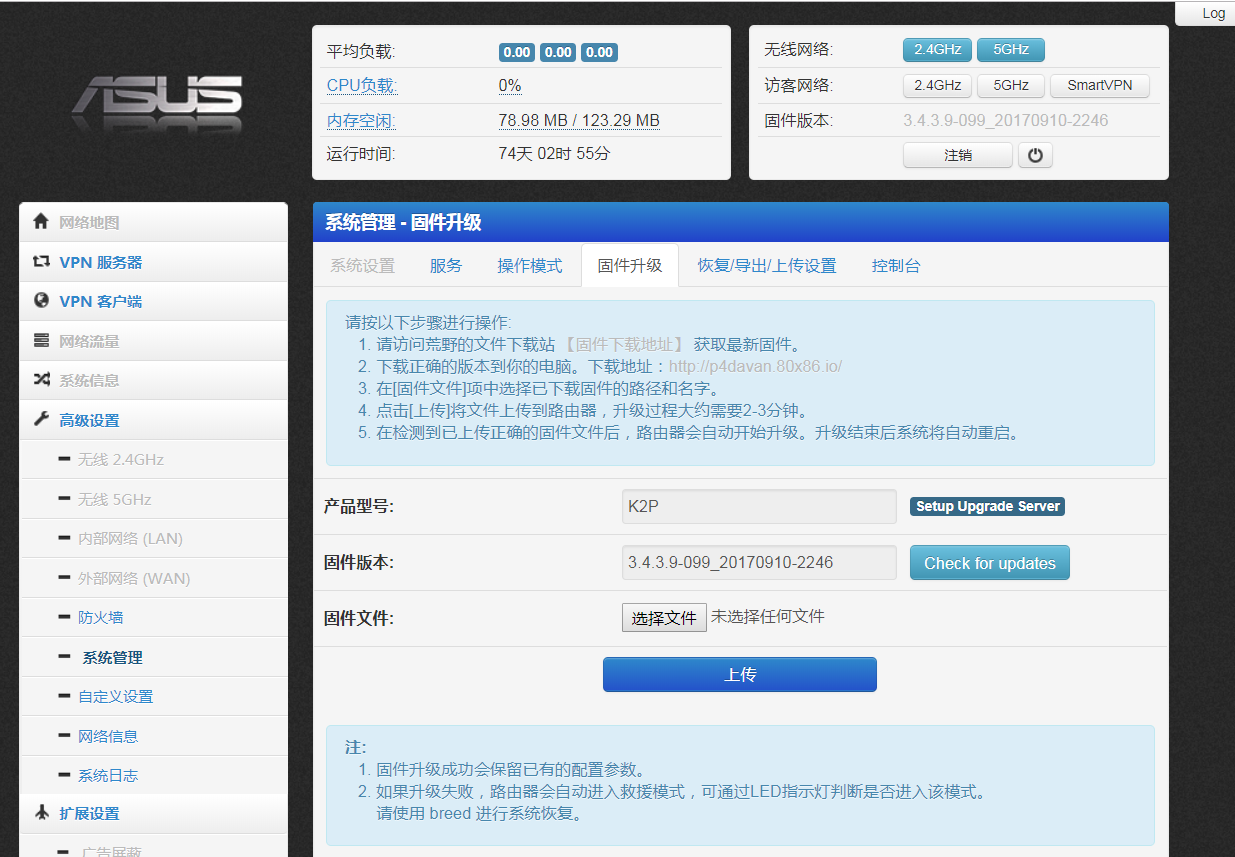1235x857 pixels.
Task: Select 系统管理 in the sidebar
Action: [x=153, y=657]
